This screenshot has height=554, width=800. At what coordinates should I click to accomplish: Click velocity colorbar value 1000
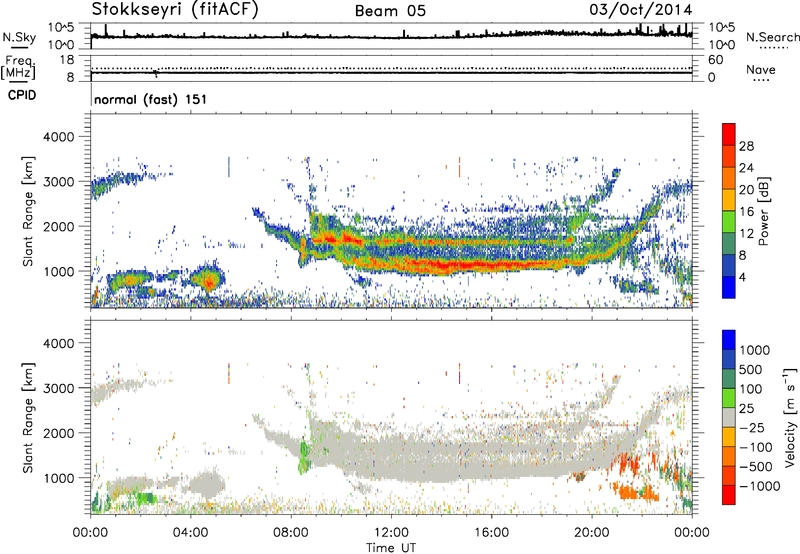755,350
